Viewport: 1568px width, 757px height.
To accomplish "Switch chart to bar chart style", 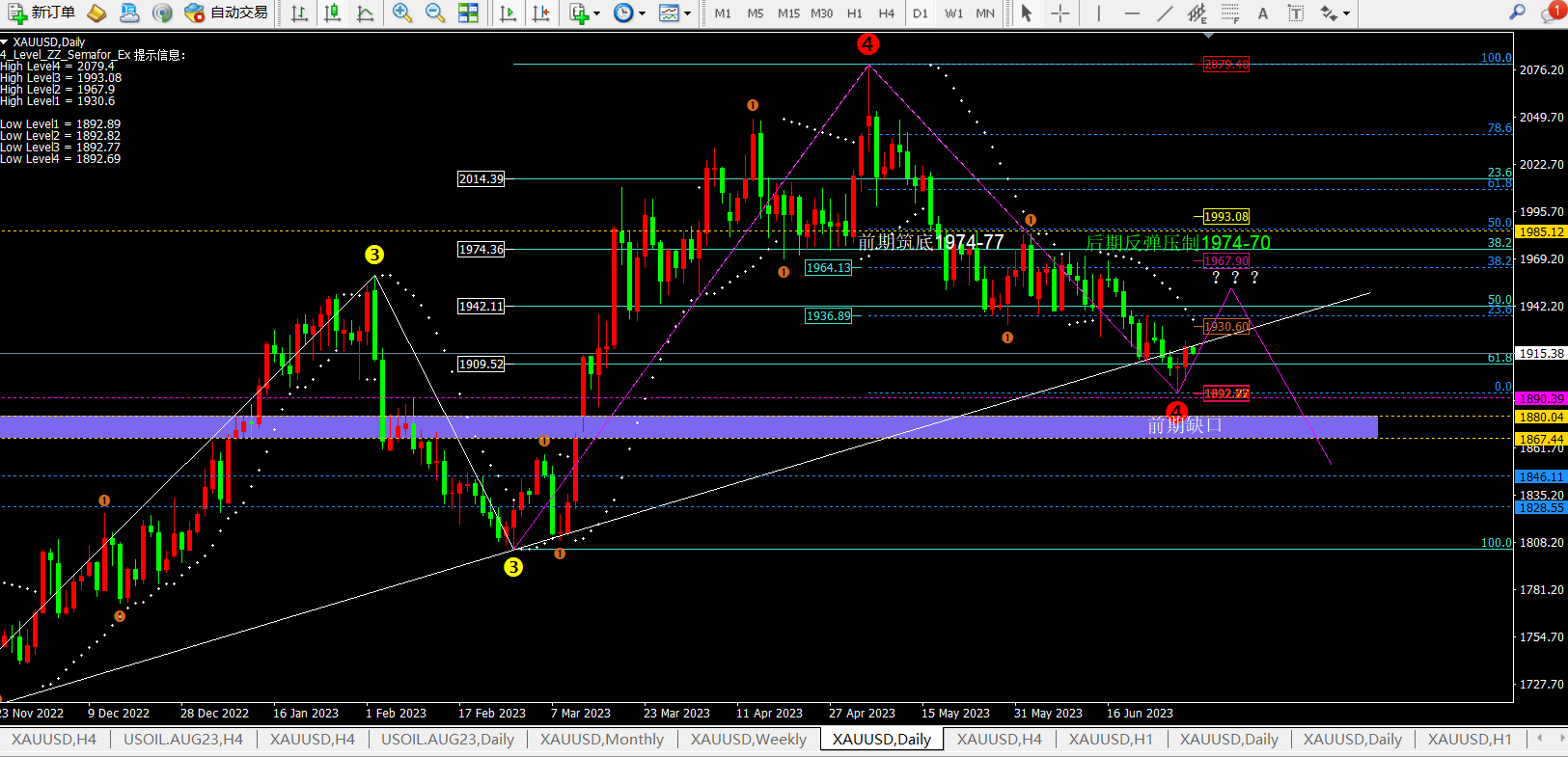I will coord(300,13).
